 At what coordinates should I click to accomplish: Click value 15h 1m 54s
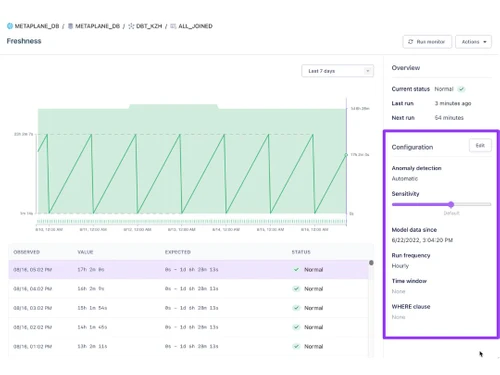point(92,308)
